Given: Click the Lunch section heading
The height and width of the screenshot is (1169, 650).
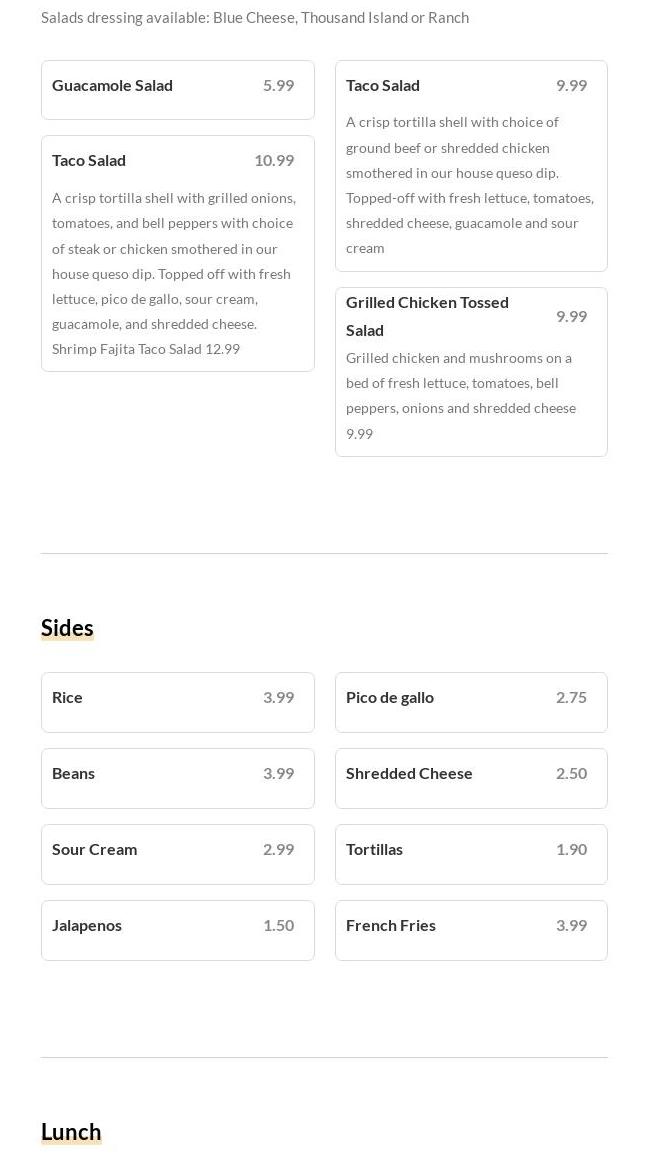Looking at the screenshot, I should [x=71, y=1132].
